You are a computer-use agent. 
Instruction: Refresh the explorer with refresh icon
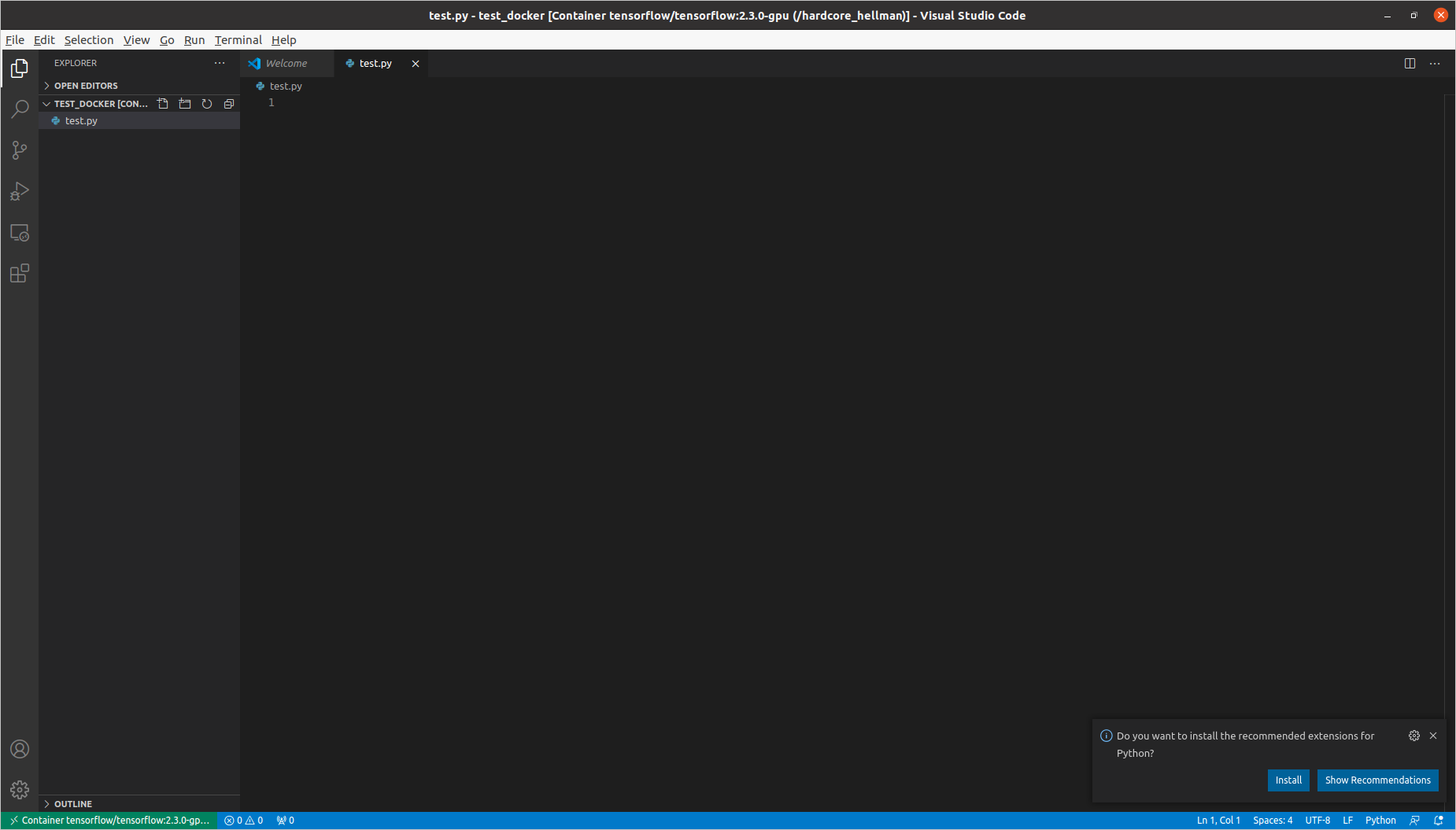(x=207, y=104)
